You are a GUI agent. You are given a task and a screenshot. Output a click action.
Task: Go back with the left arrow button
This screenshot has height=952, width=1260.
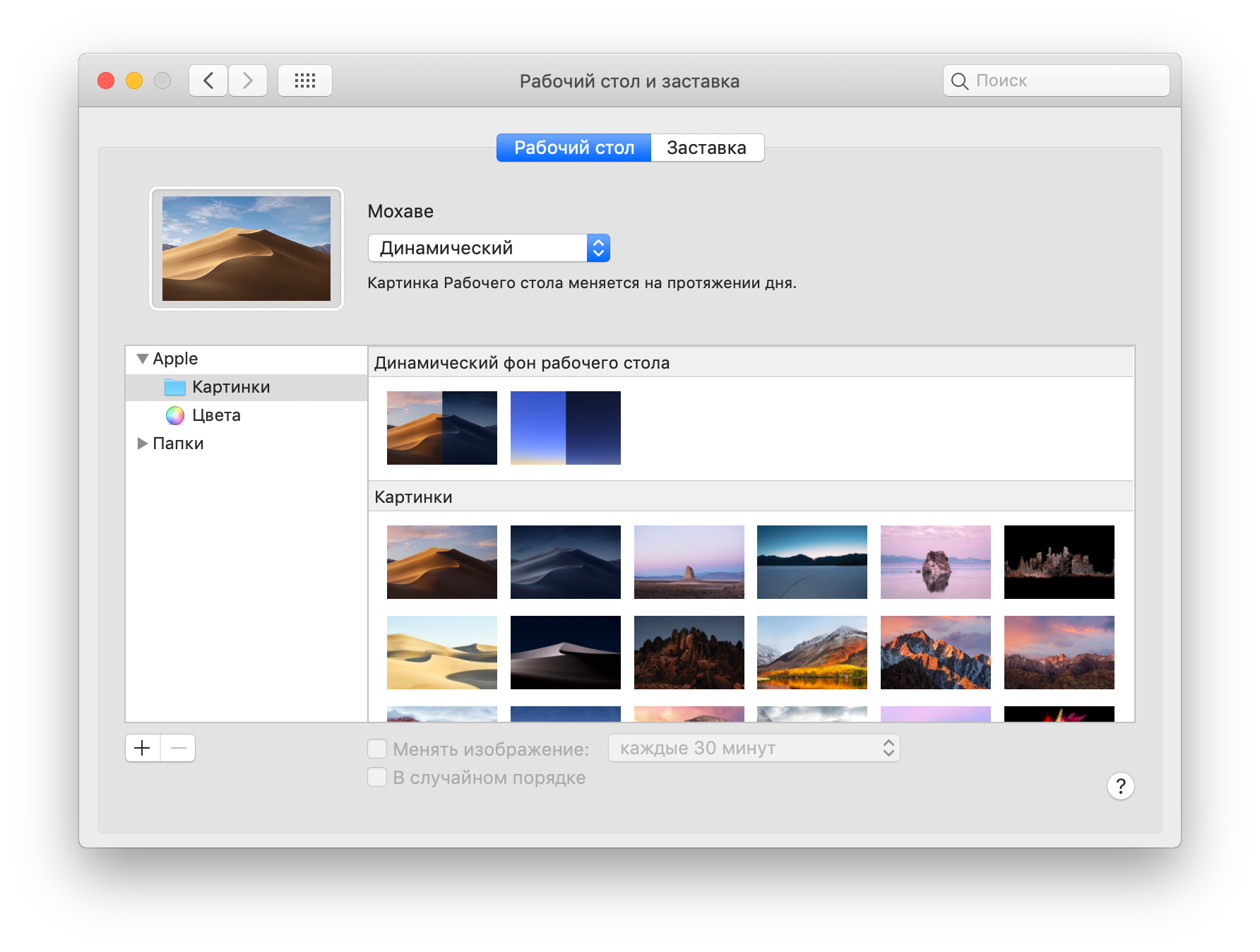[208, 81]
